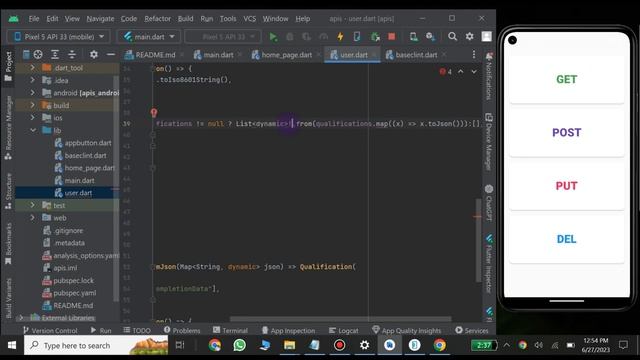
Task: Go to previous highlighted error arrow
Action: (x=460, y=72)
